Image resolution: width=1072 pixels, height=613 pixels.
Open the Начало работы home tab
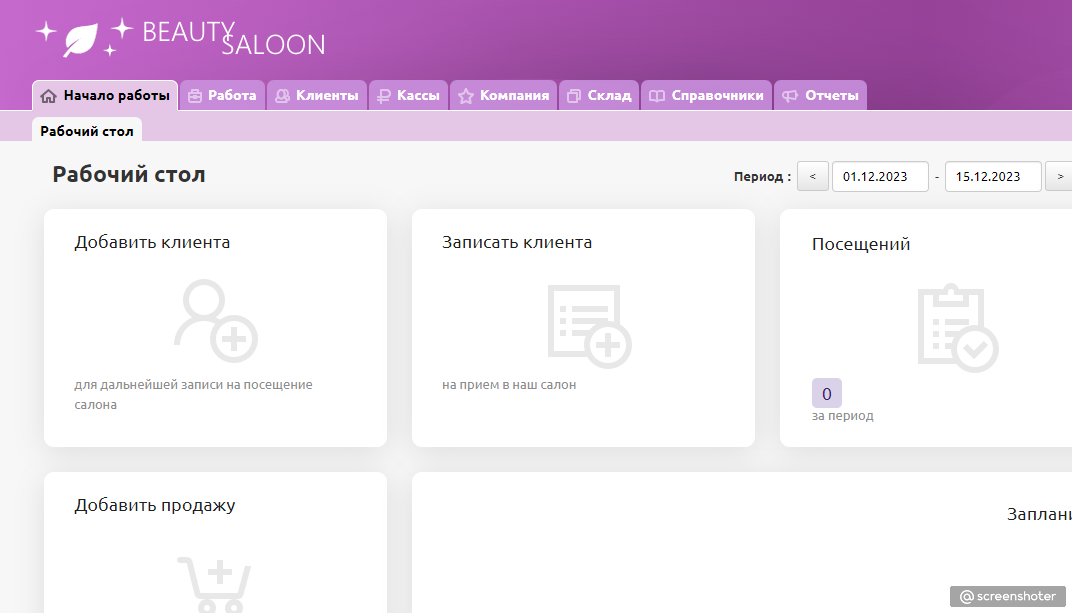(x=105, y=96)
